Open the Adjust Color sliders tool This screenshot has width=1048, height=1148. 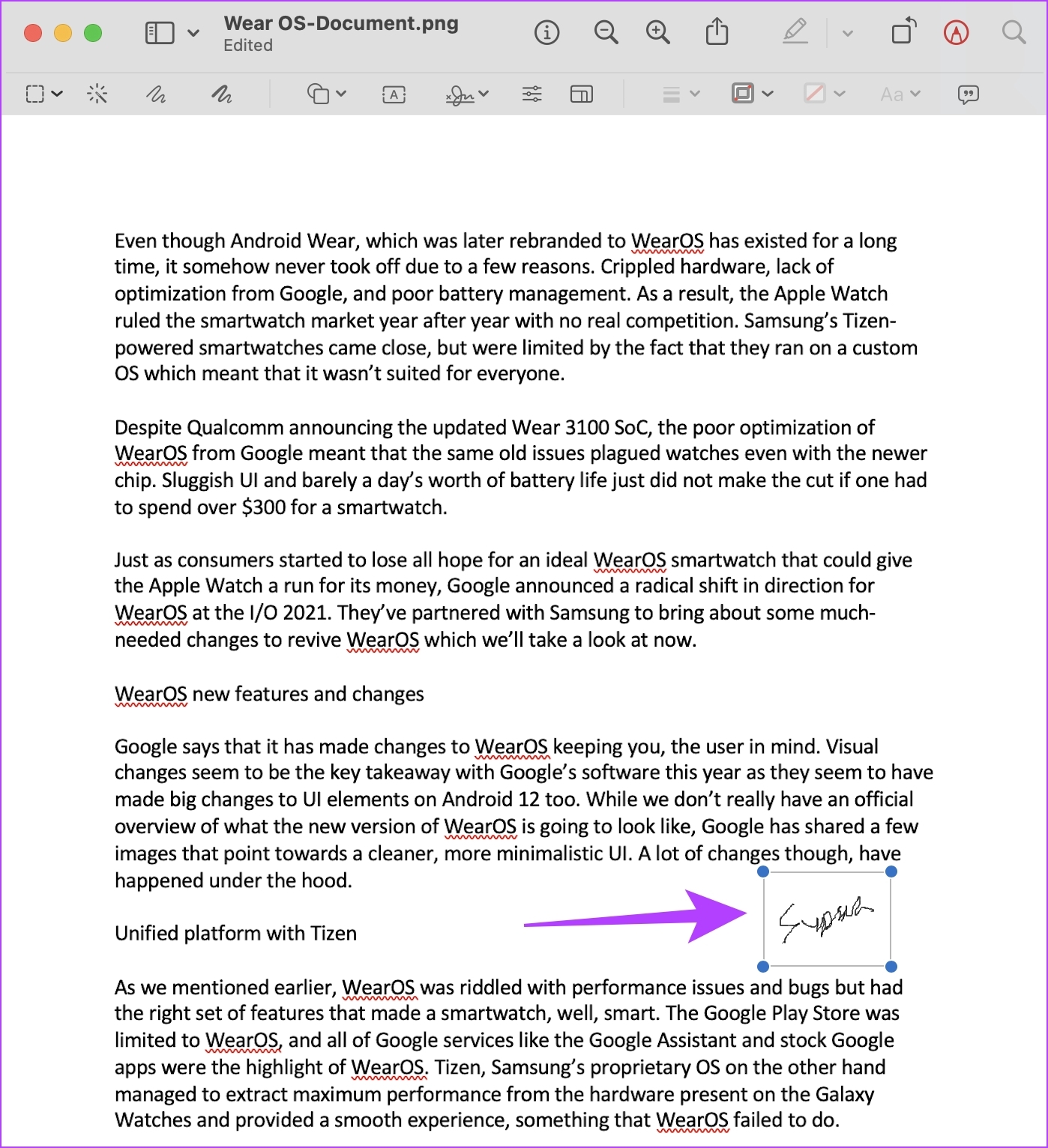click(x=532, y=94)
